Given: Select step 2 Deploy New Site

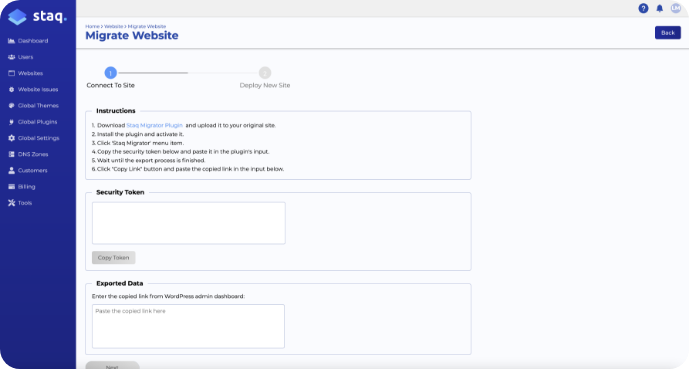Looking at the screenshot, I should click(x=265, y=78).
